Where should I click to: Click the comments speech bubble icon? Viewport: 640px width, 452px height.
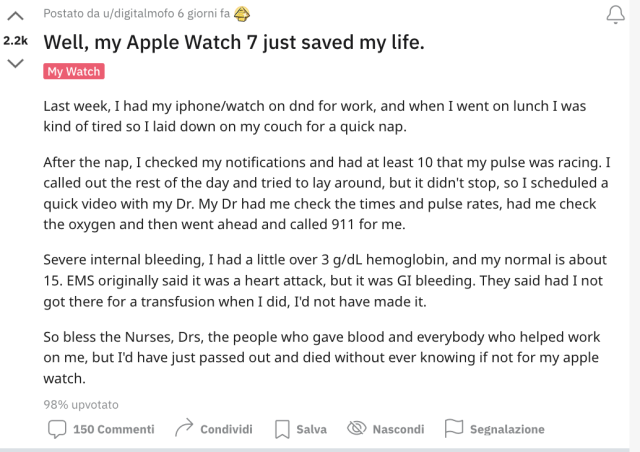pos(58,428)
